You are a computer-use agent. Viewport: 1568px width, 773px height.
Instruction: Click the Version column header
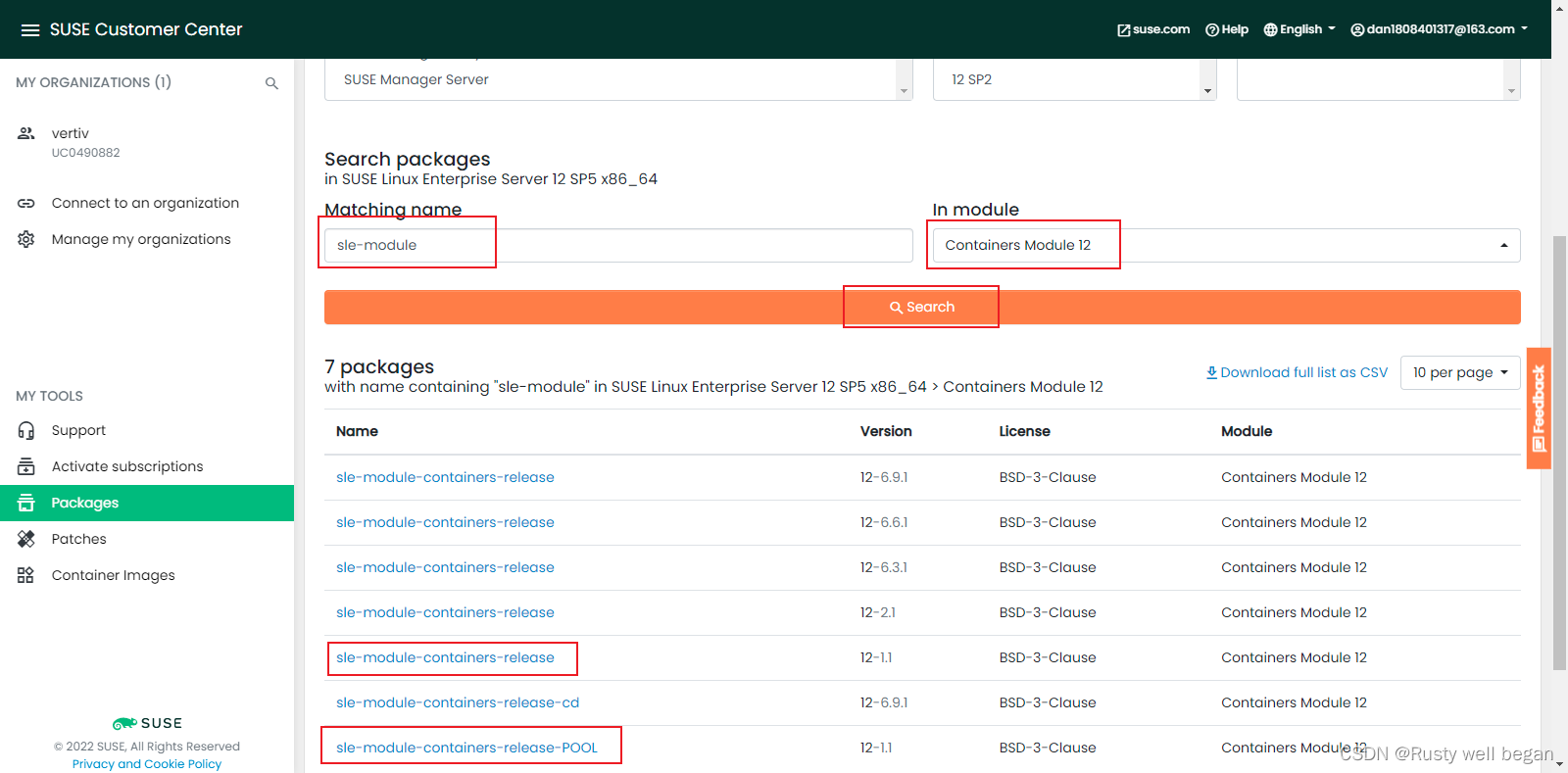[x=886, y=431]
